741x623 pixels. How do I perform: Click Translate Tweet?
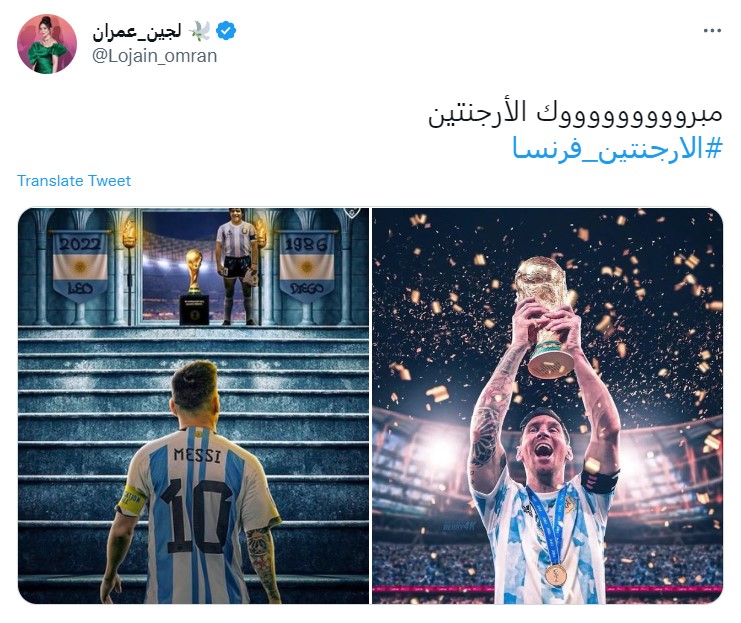click(74, 181)
